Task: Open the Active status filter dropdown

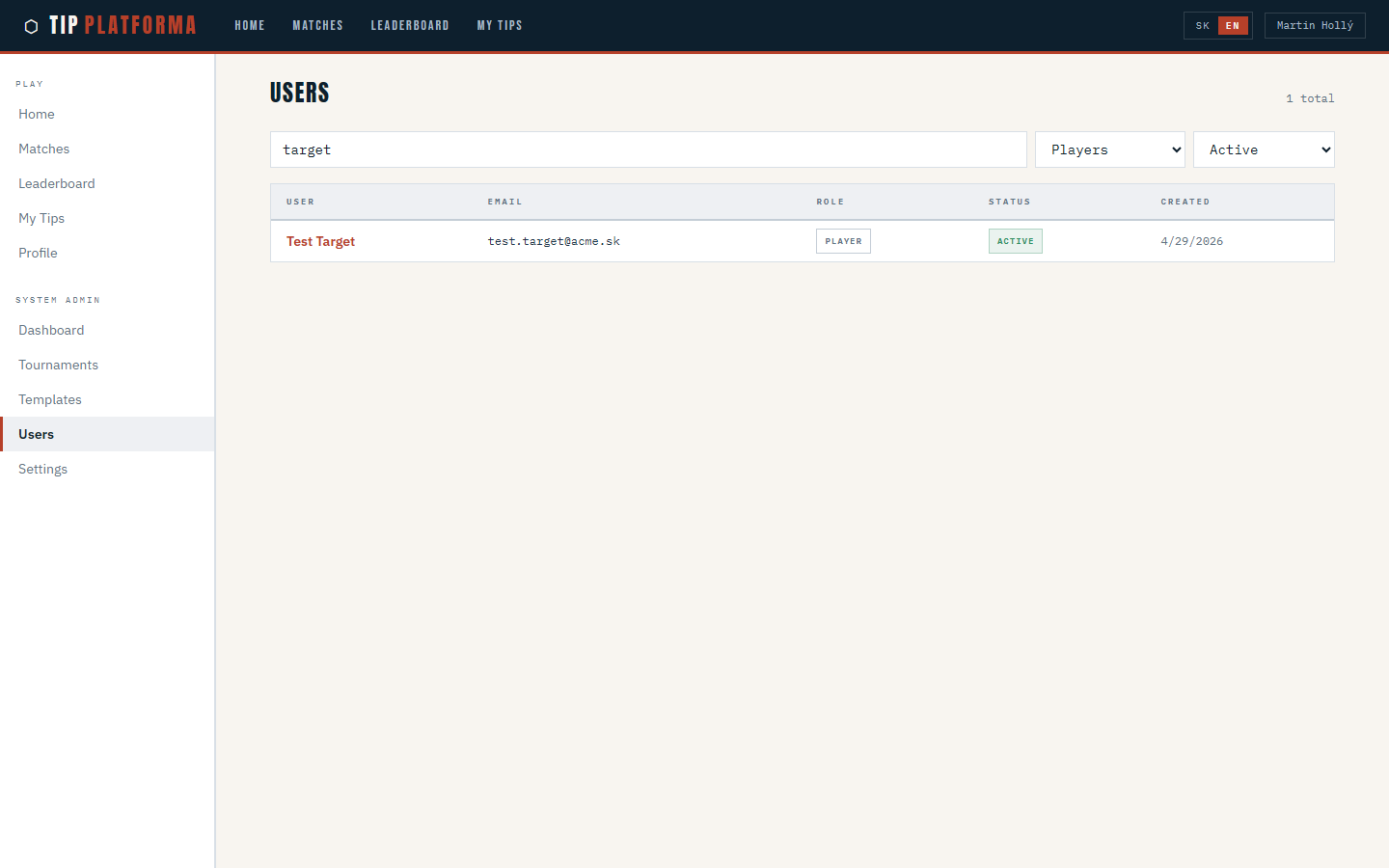Action: (x=1264, y=149)
